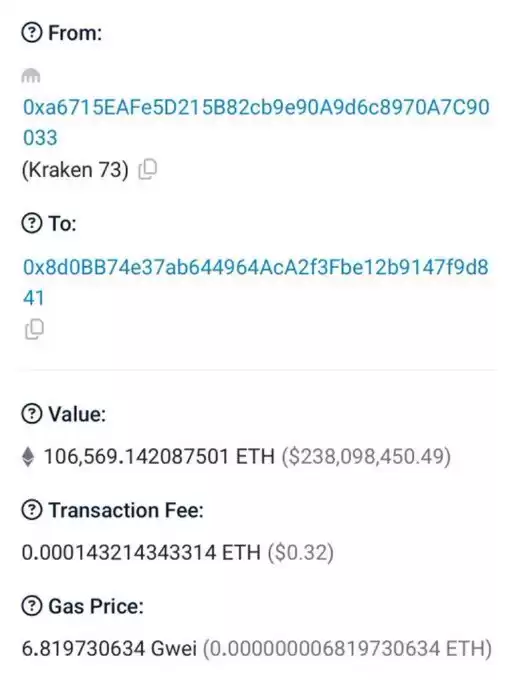Open recipient address 0x8d0BB74e37ab…
Viewport: 523px width, 680px height.
point(255,282)
